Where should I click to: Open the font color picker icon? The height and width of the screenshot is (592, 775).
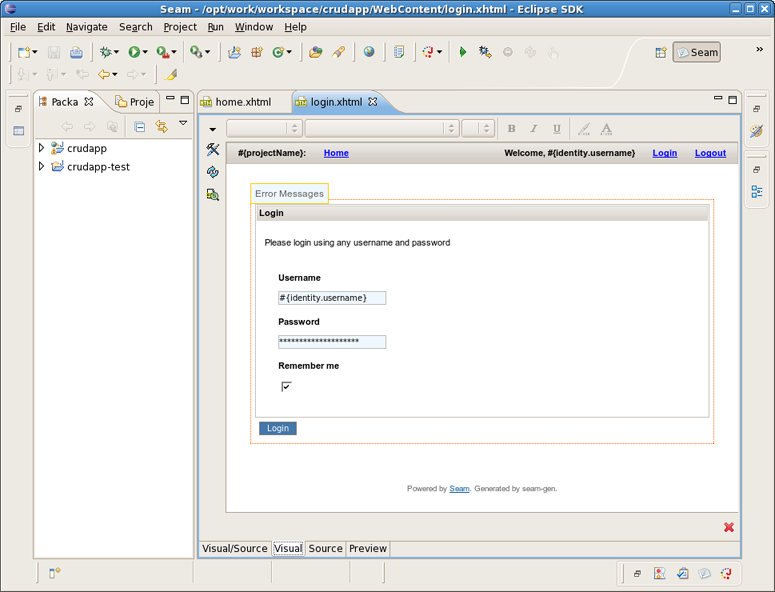pyautogui.click(x=606, y=128)
